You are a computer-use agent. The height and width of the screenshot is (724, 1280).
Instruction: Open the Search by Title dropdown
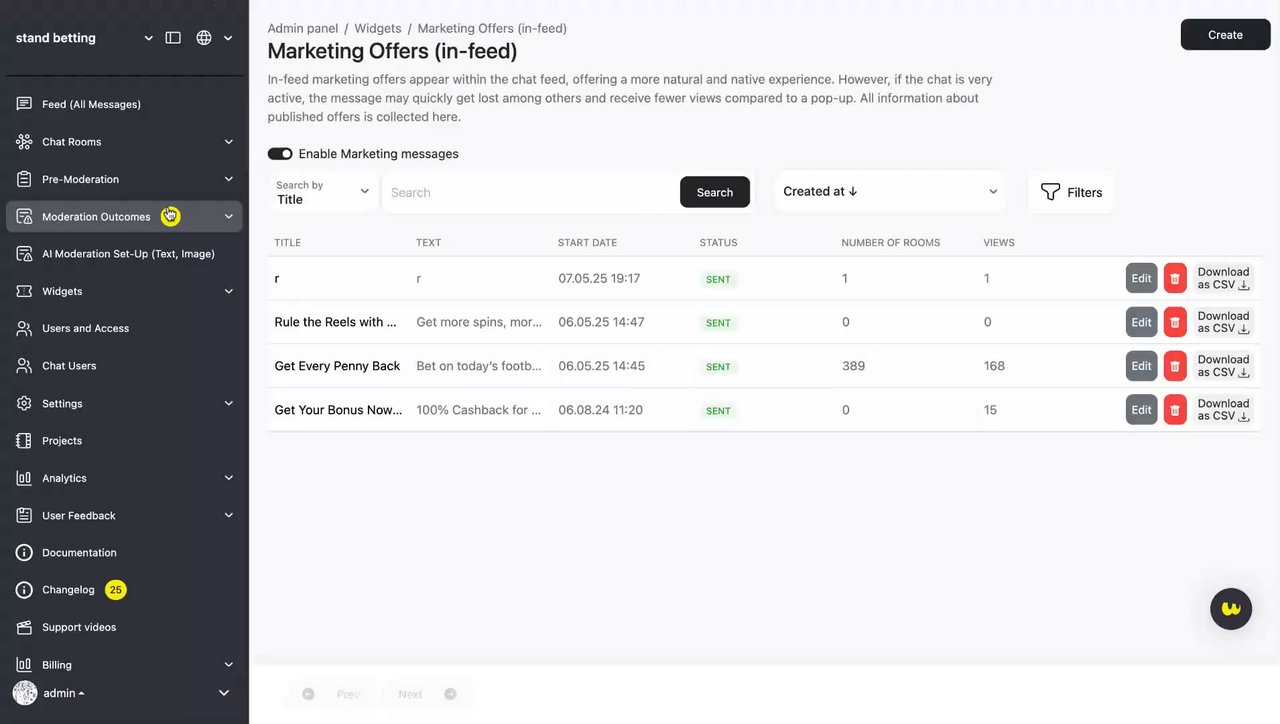click(323, 192)
